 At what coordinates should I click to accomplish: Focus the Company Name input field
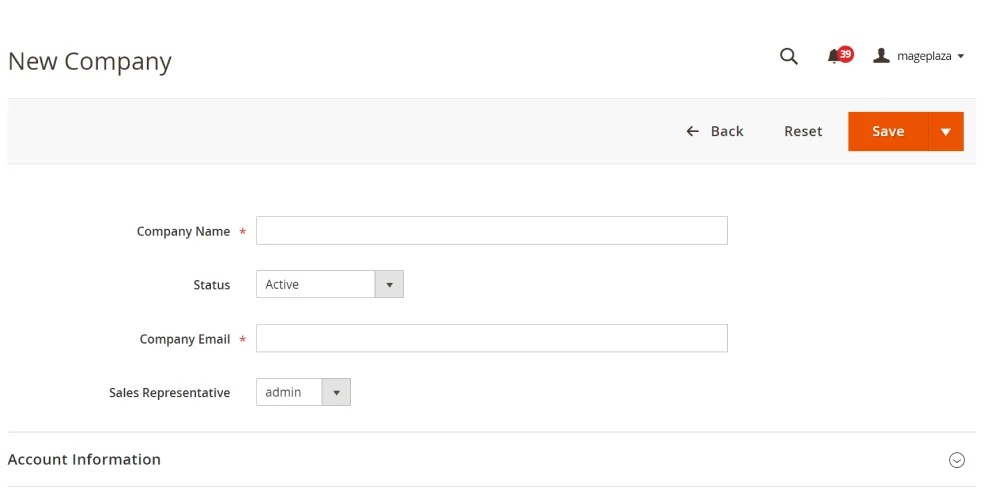point(491,231)
